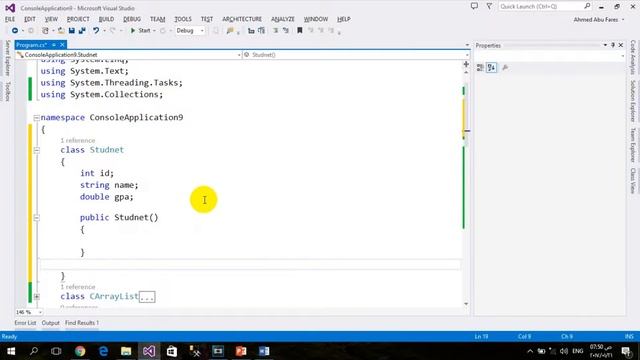Collapse the class Studnet block
This screenshot has width=640, height=360.
coord(36,150)
